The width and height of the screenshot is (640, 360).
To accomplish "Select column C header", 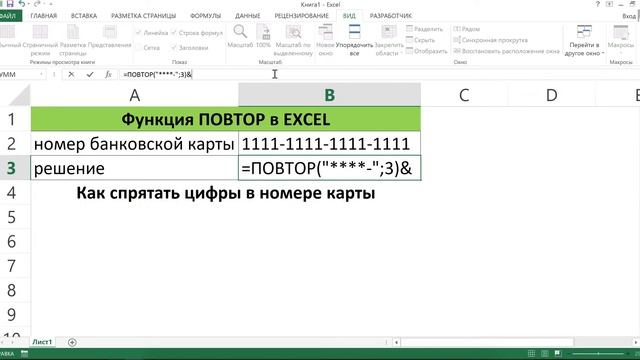I will (464, 95).
